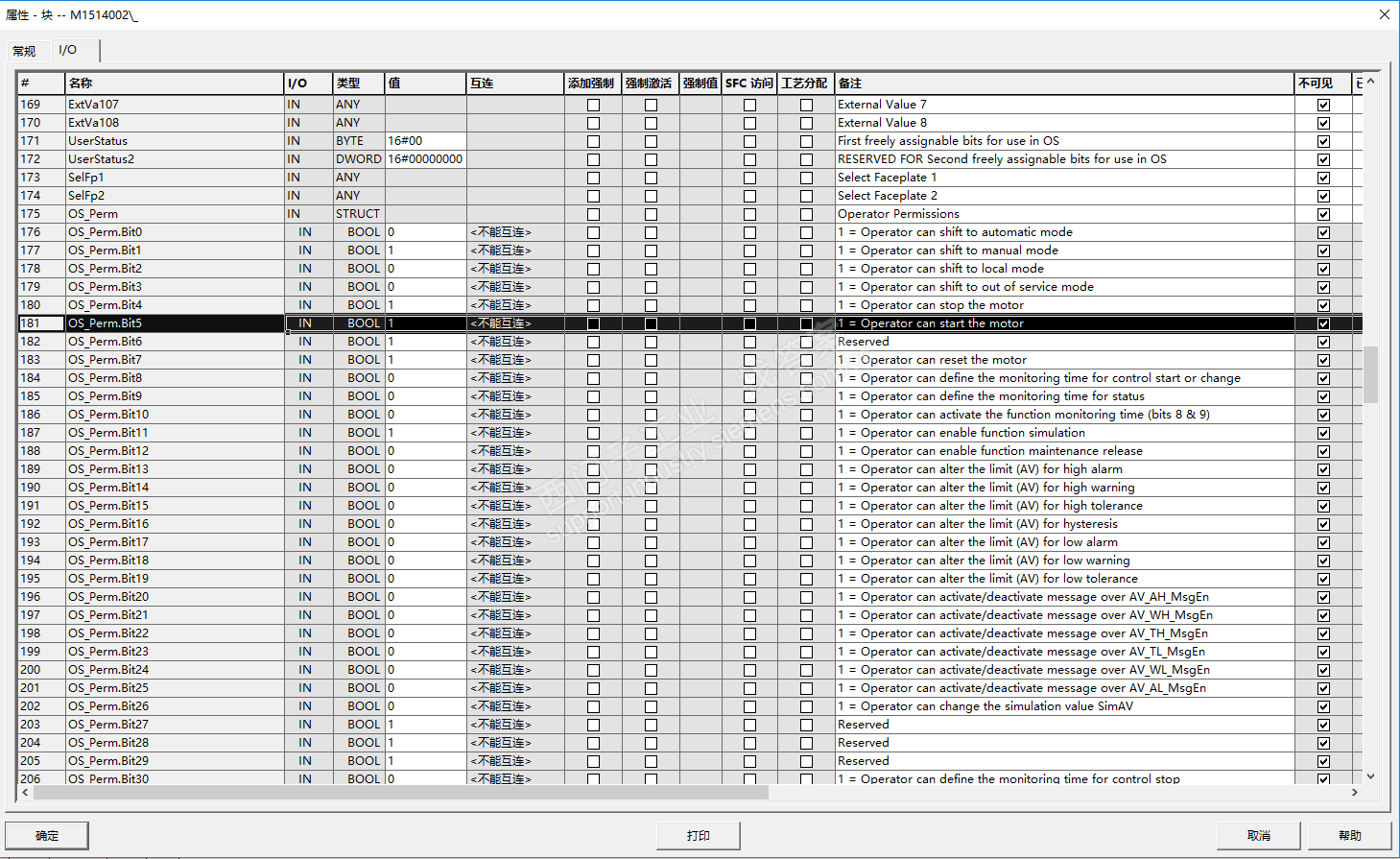
Task: Select the I/O tab
Action: click(x=67, y=50)
